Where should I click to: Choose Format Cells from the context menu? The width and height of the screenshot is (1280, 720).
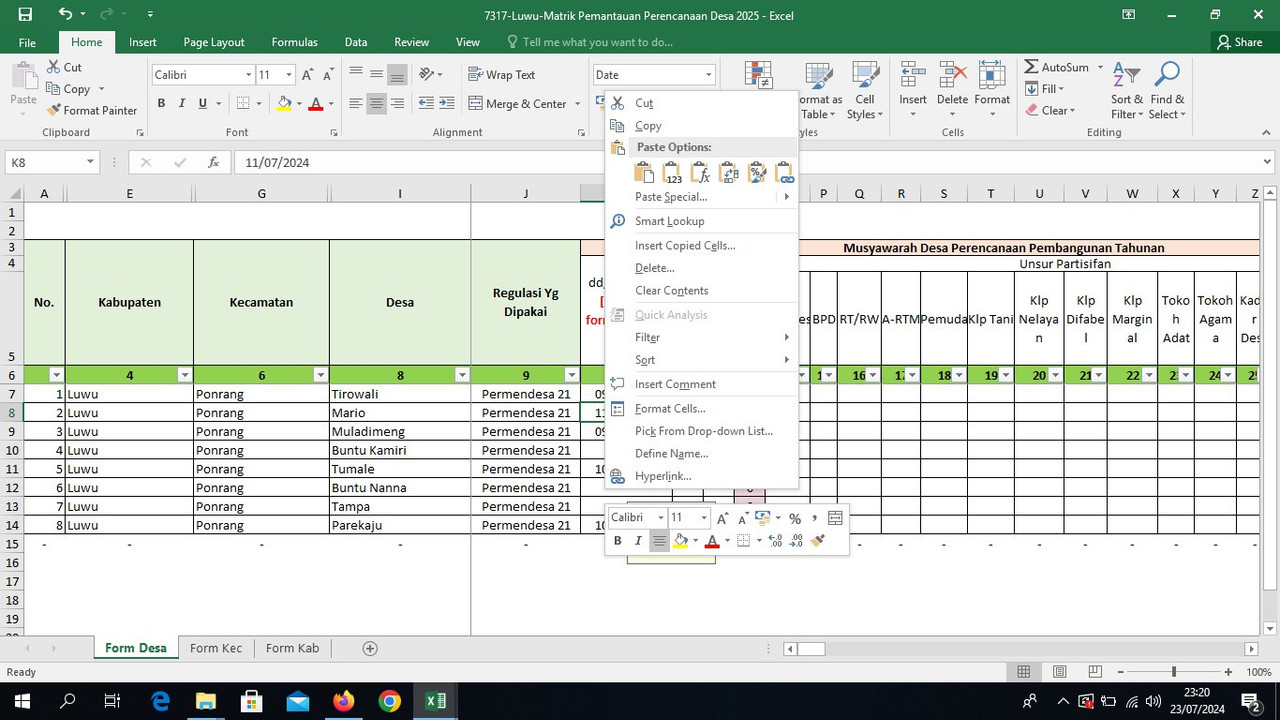[x=670, y=408]
